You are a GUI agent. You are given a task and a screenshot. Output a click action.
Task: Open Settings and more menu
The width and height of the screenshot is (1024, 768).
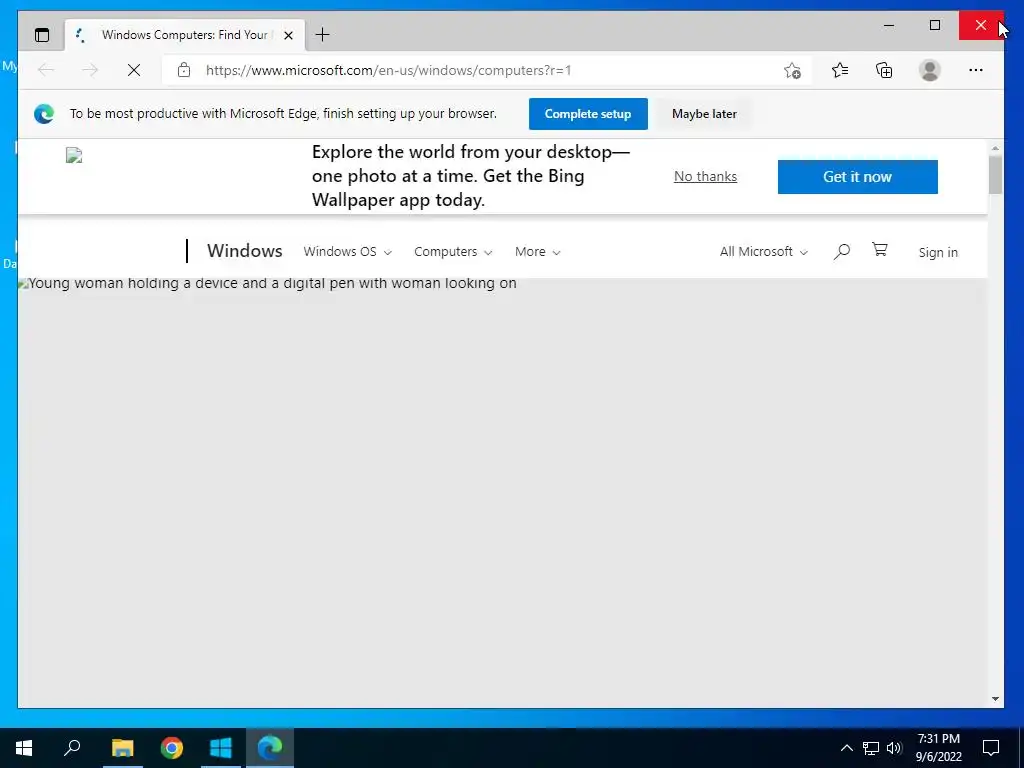coord(976,70)
